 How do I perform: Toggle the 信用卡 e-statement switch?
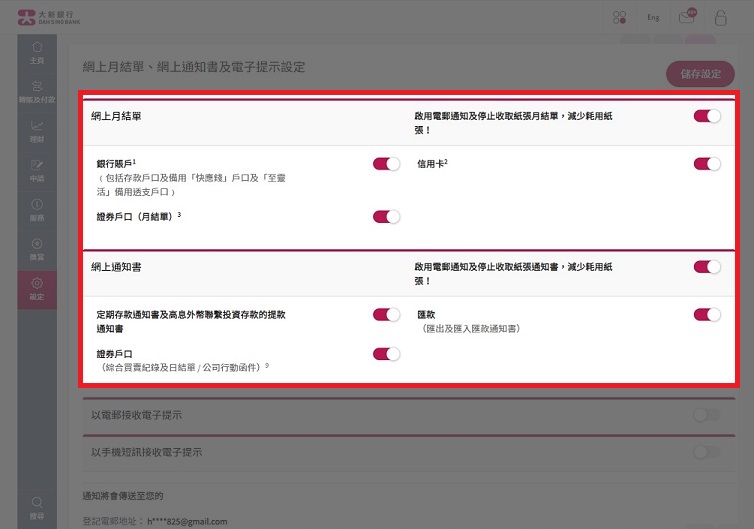tap(707, 164)
